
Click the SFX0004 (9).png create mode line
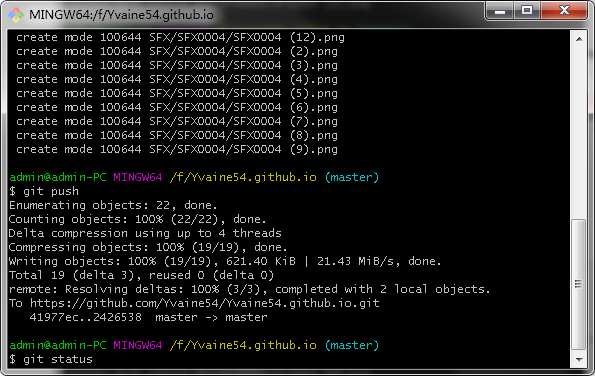[177, 149]
